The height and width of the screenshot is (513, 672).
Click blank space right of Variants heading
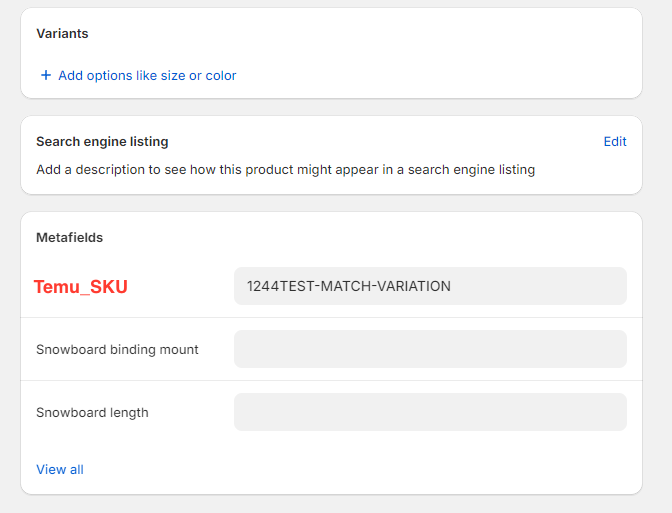(x=350, y=34)
